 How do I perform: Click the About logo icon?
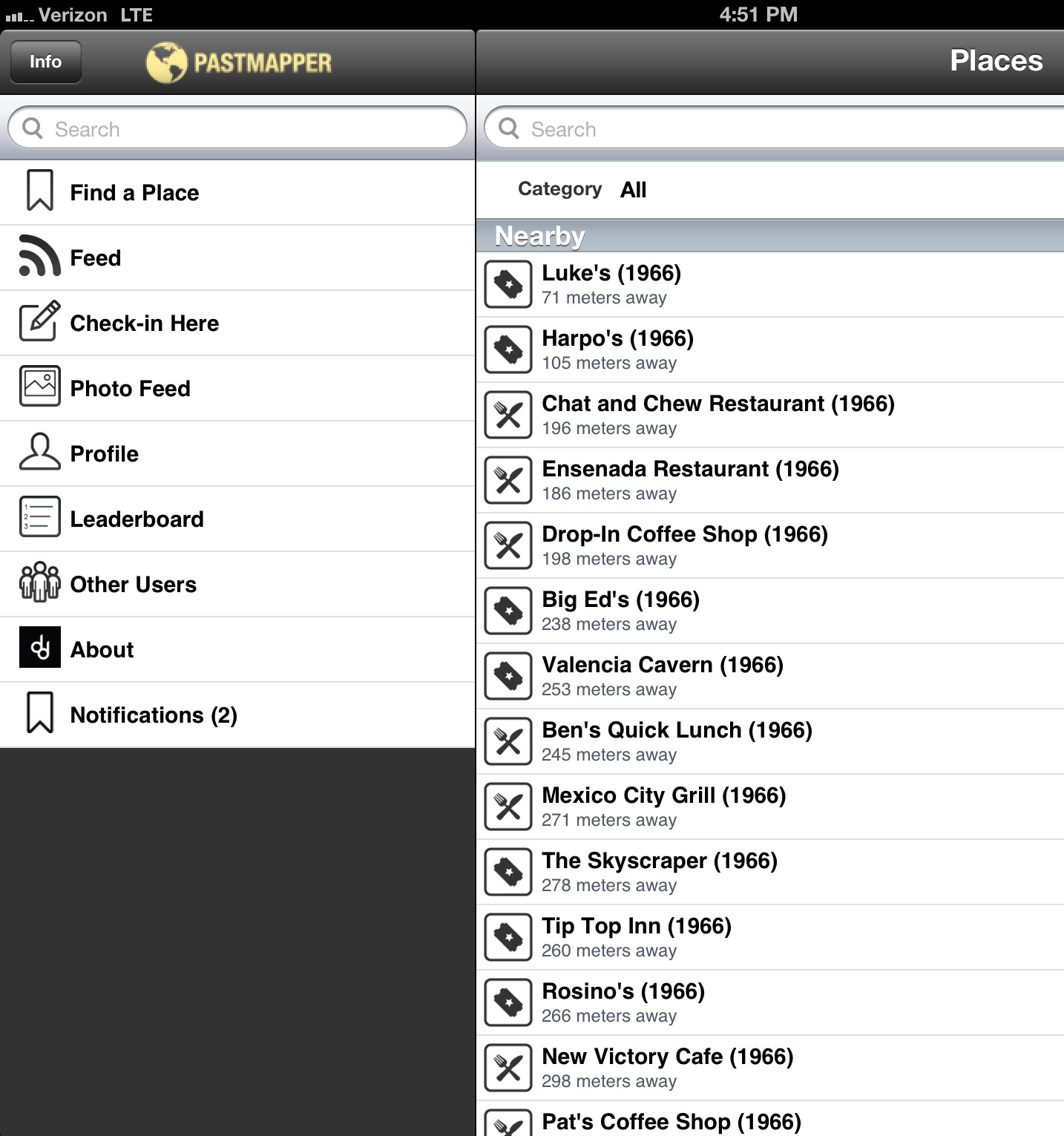pyautogui.click(x=40, y=648)
